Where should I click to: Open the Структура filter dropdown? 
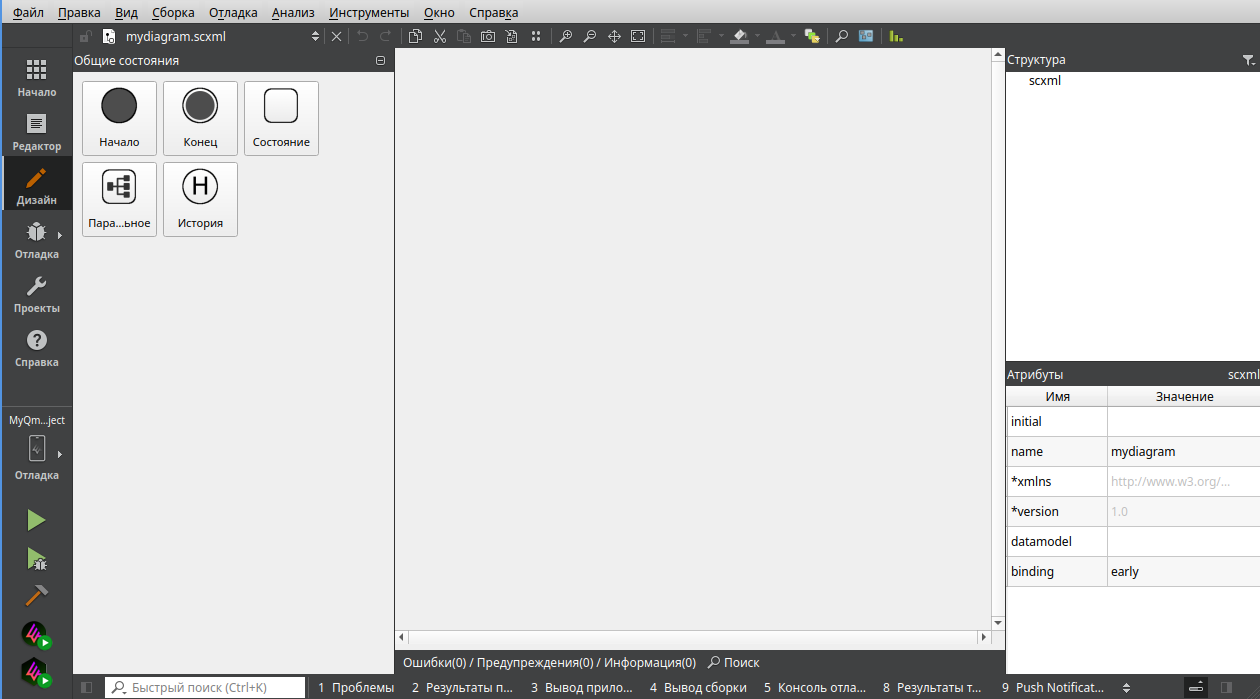pyautogui.click(x=1248, y=61)
